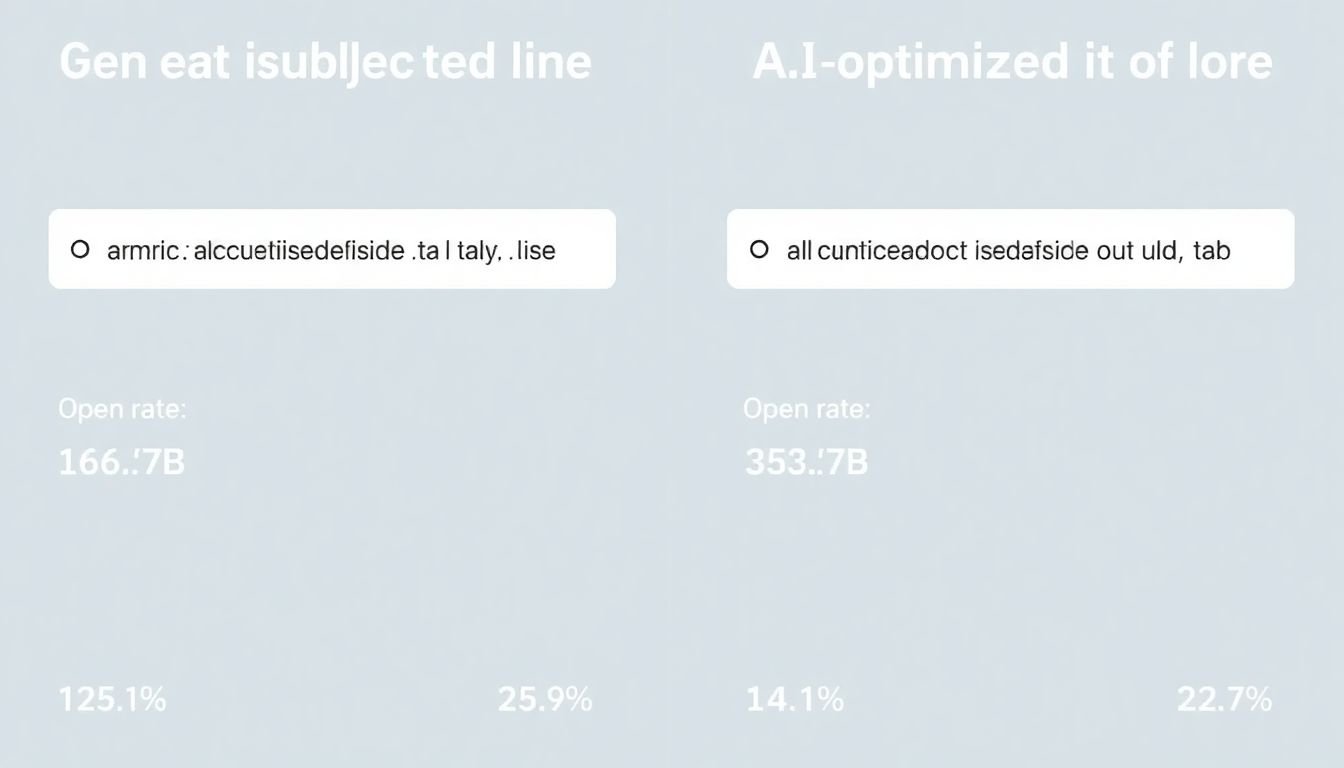
Task: Select the 353.'7B open rate value
Action: (806, 462)
